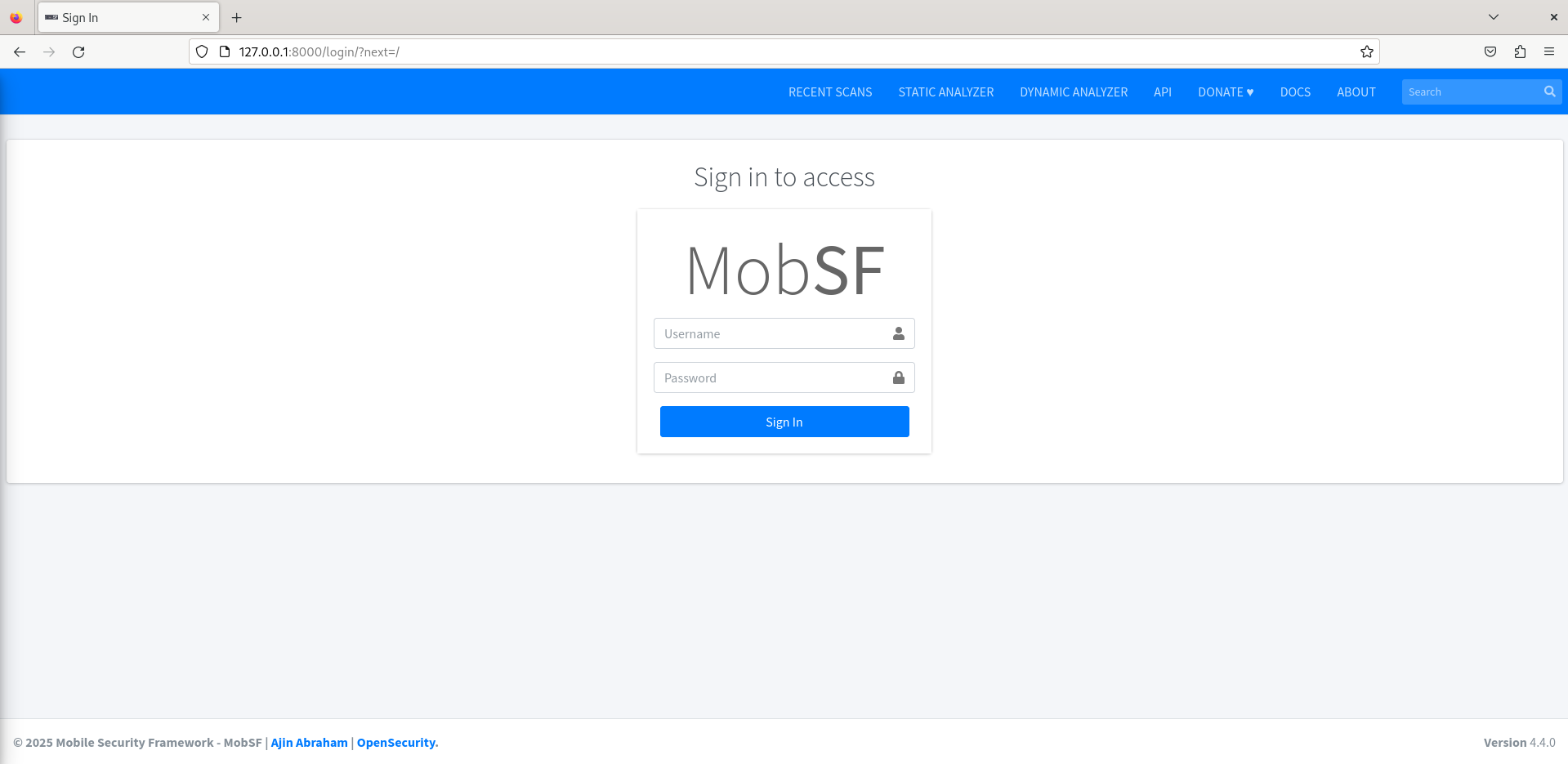Click the search magnifier icon in navbar

pos(1549,92)
